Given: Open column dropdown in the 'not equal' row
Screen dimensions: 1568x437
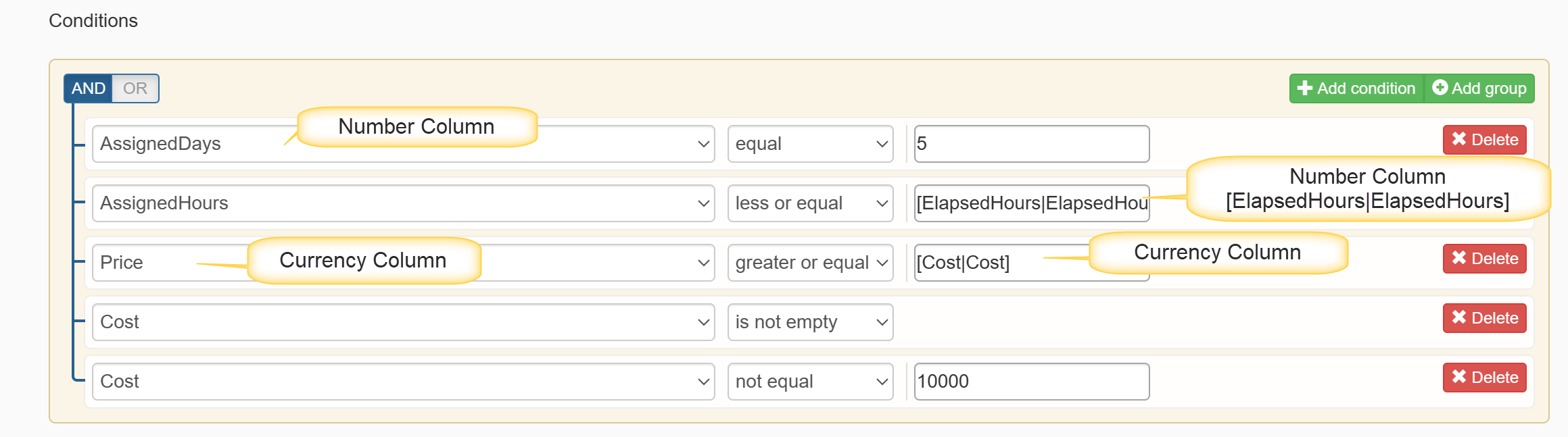Looking at the screenshot, I should pos(403,382).
